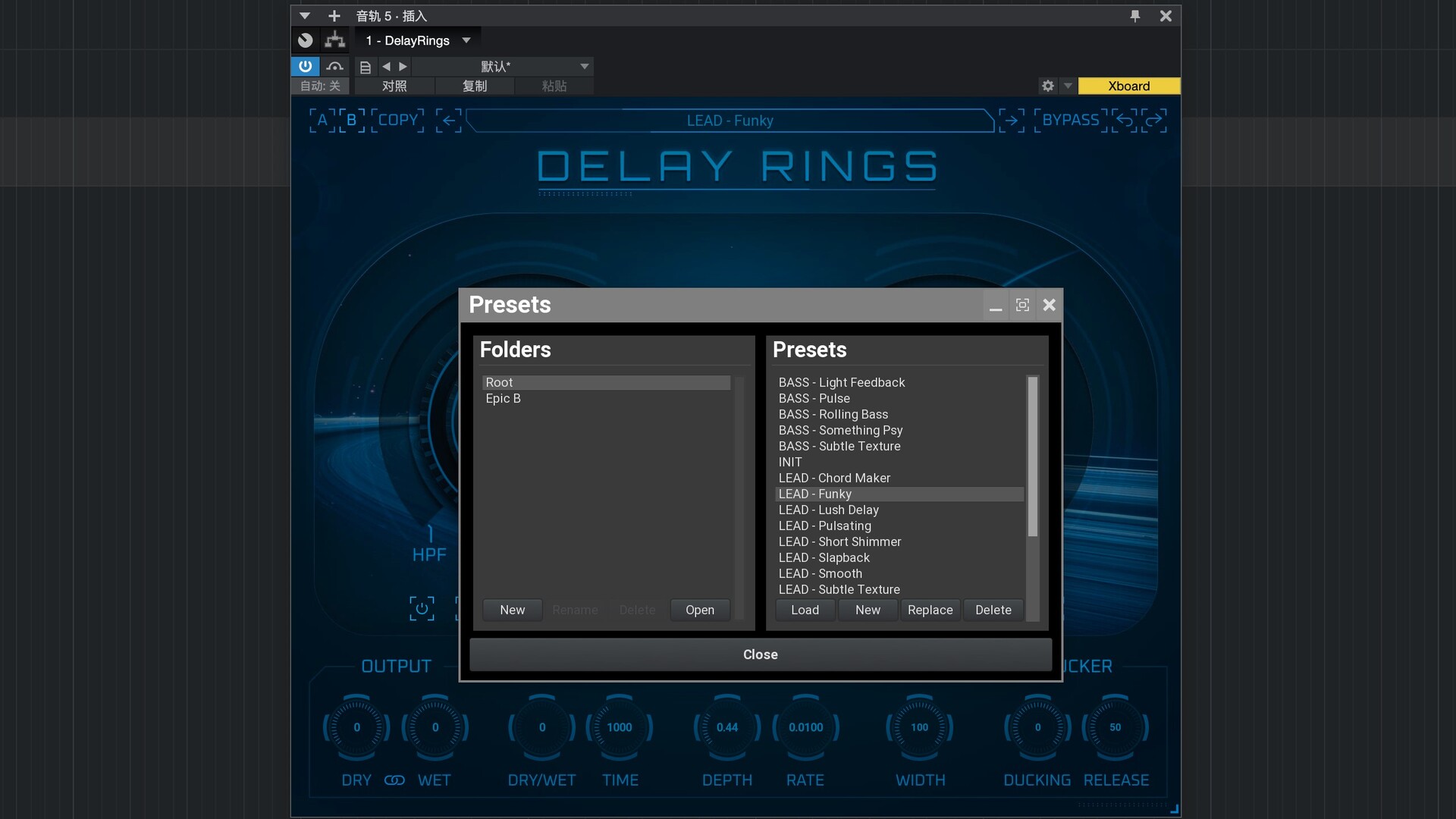
Task: Toggle the plugin power activate button
Action: [x=305, y=67]
